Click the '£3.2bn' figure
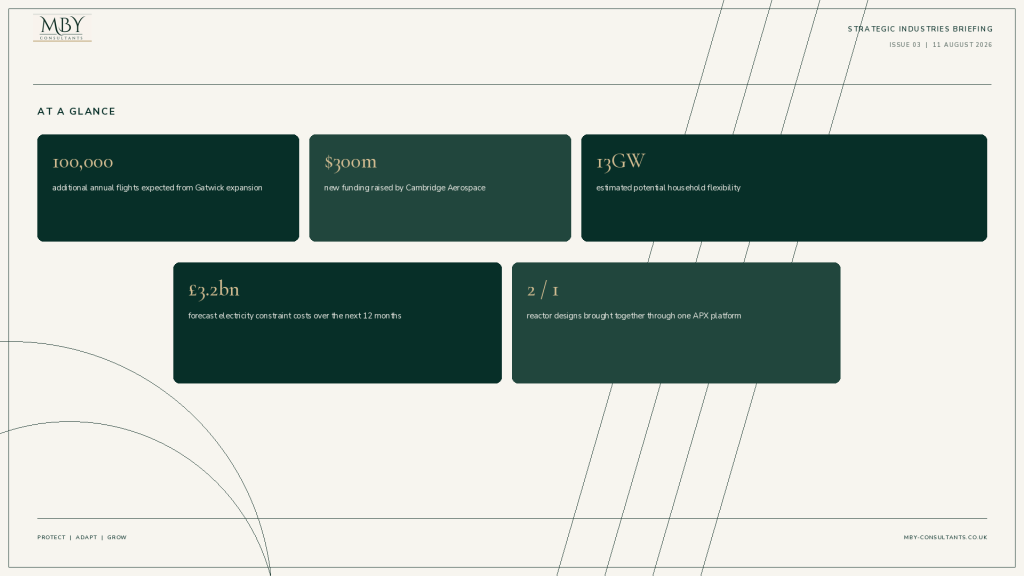The height and width of the screenshot is (576, 1024). [214, 289]
